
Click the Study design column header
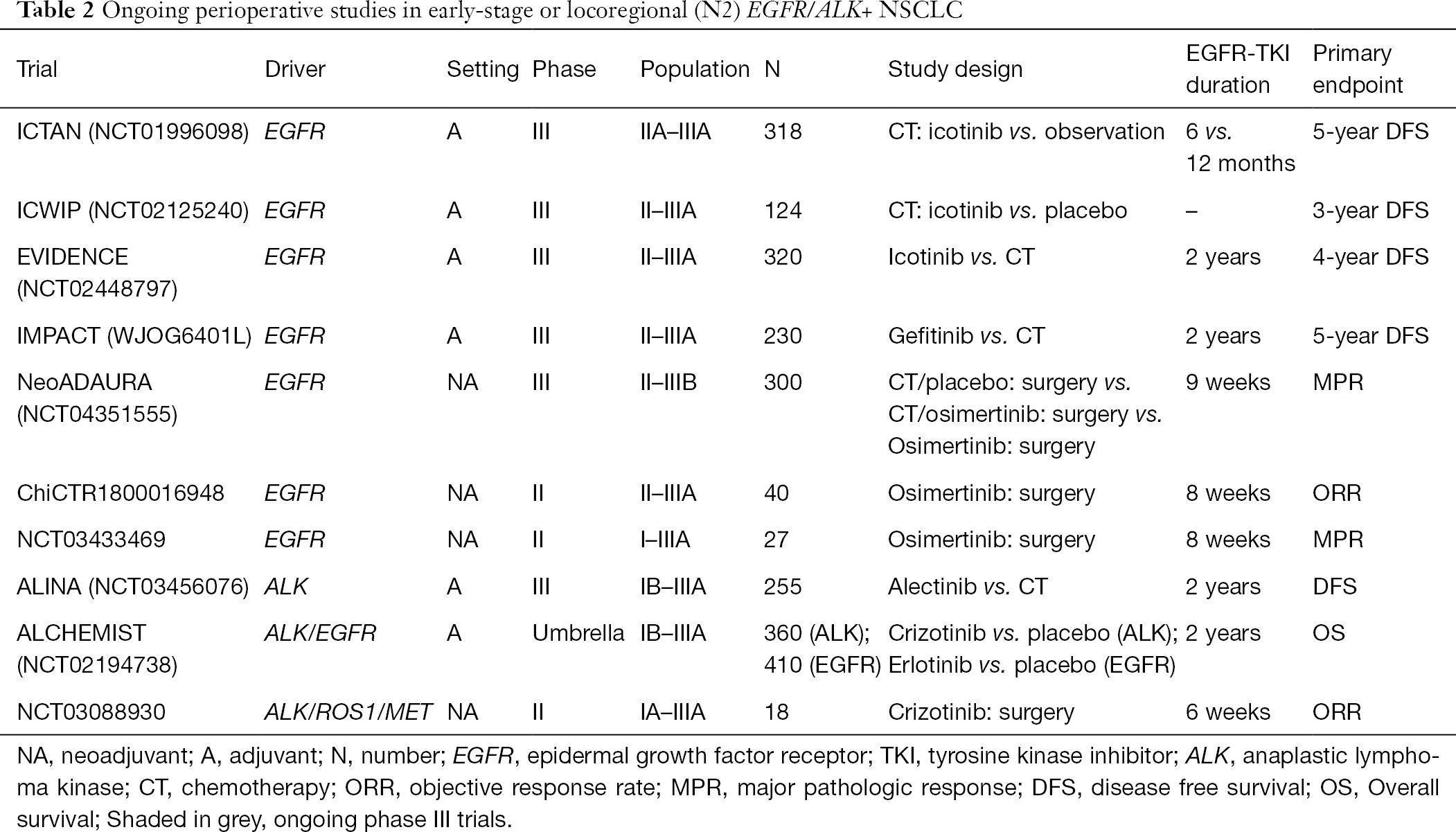click(x=955, y=69)
